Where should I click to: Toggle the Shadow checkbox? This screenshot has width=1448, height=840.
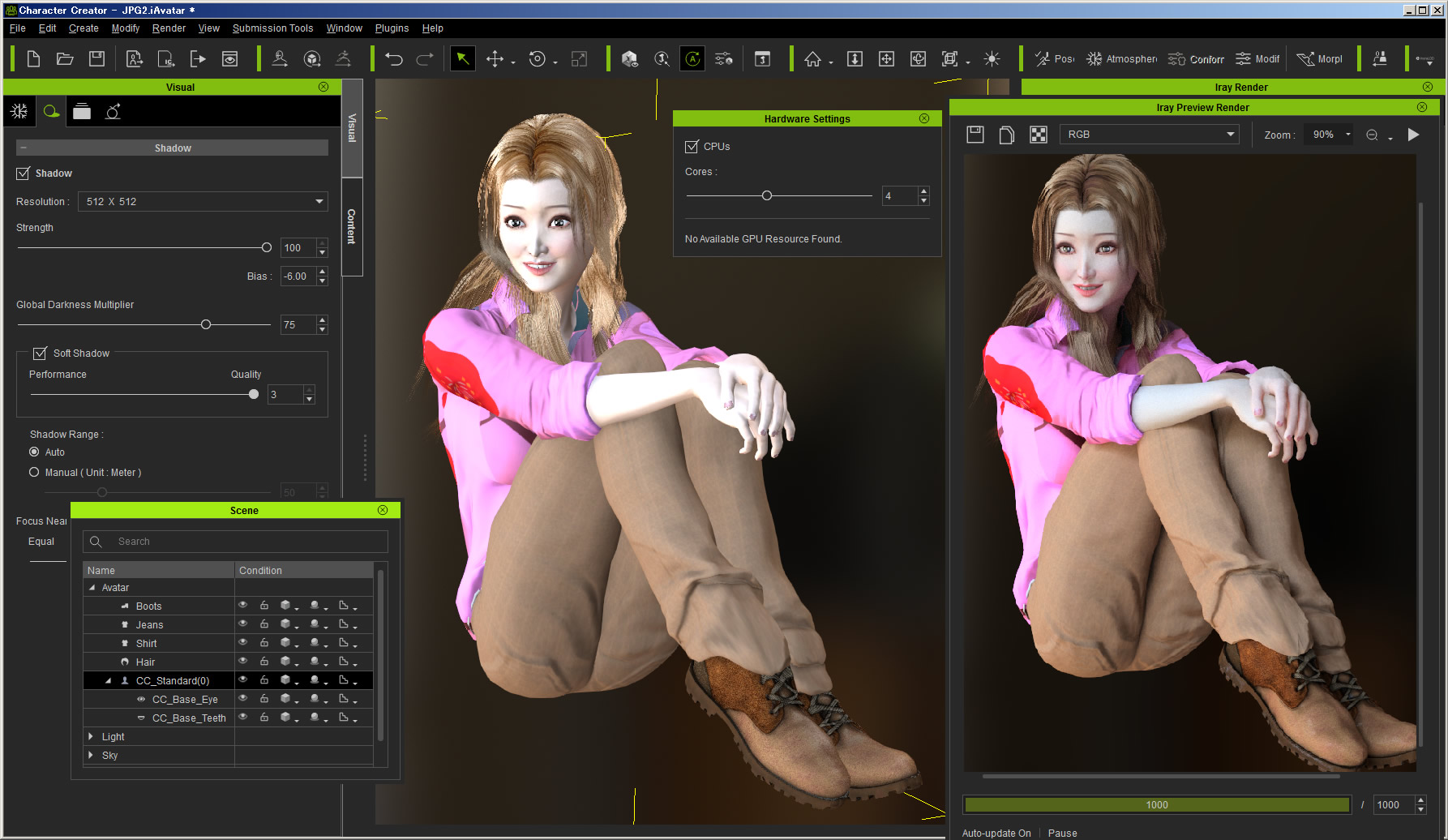point(23,174)
